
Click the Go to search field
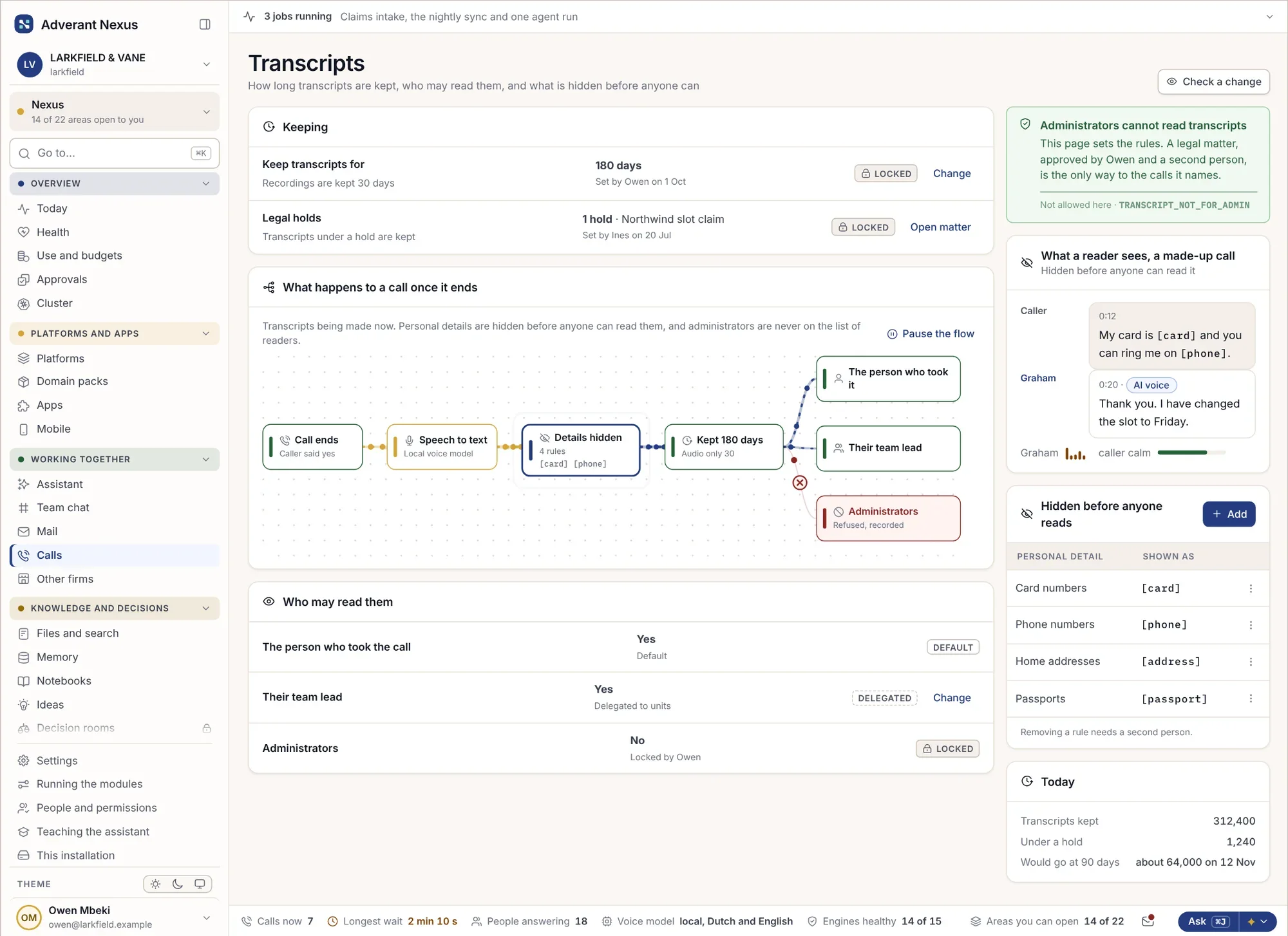[x=115, y=153]
